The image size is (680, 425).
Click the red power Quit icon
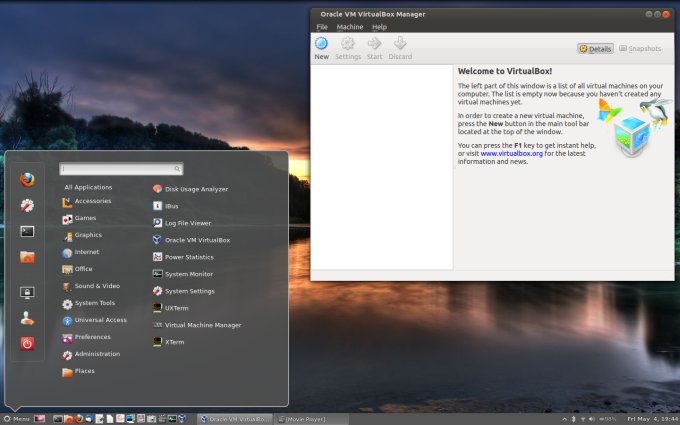pyautogui.click(x=27, y=343)
